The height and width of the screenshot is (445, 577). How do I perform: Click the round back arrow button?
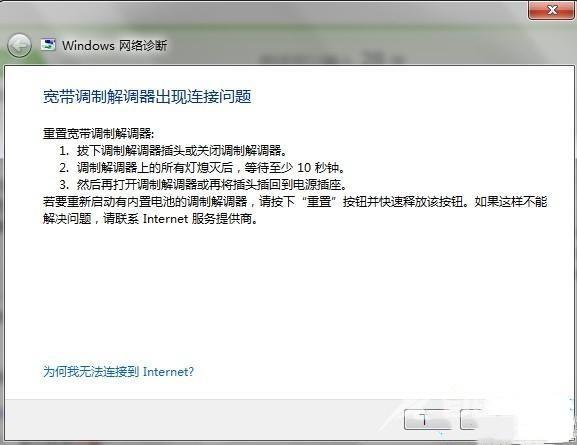[19, 46]
